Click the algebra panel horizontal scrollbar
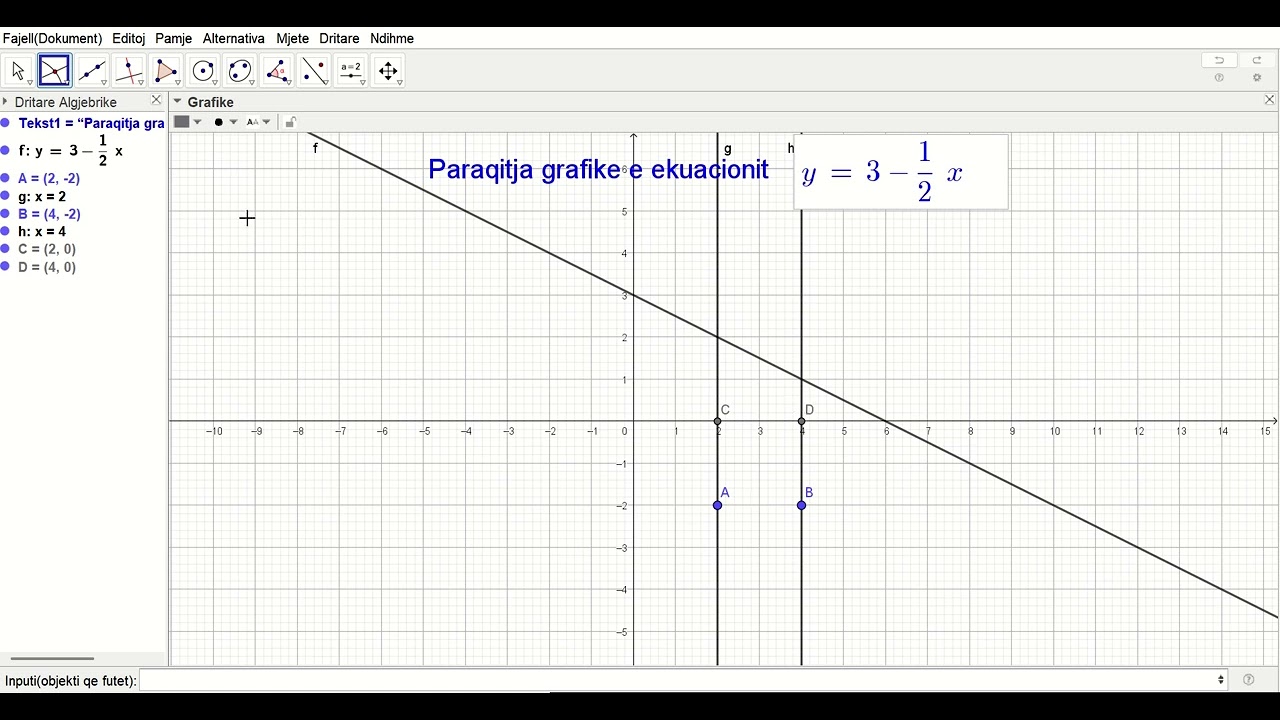 pos(52,659)
